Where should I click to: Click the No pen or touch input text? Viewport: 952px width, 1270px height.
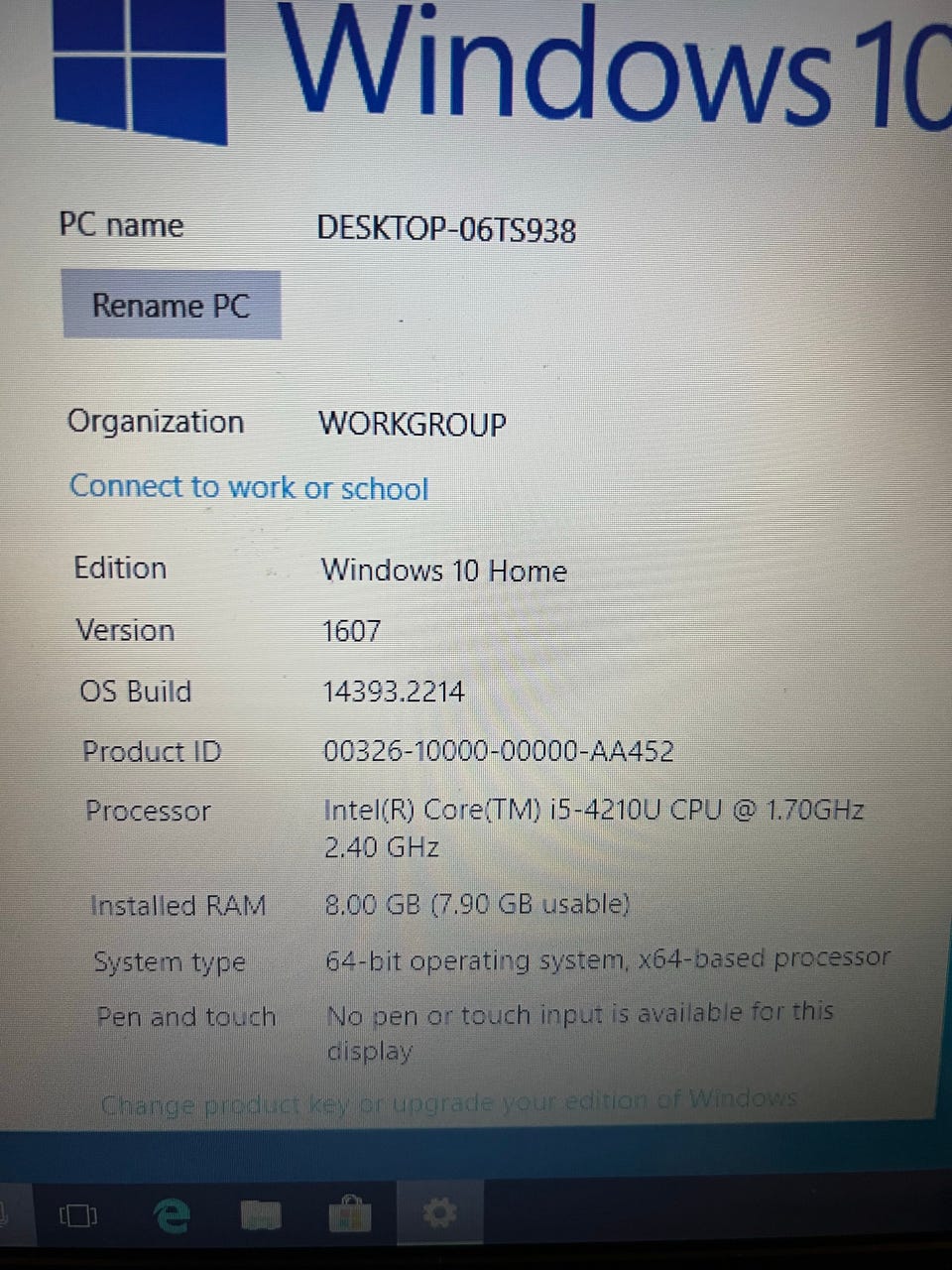[x=580, y=1032]
